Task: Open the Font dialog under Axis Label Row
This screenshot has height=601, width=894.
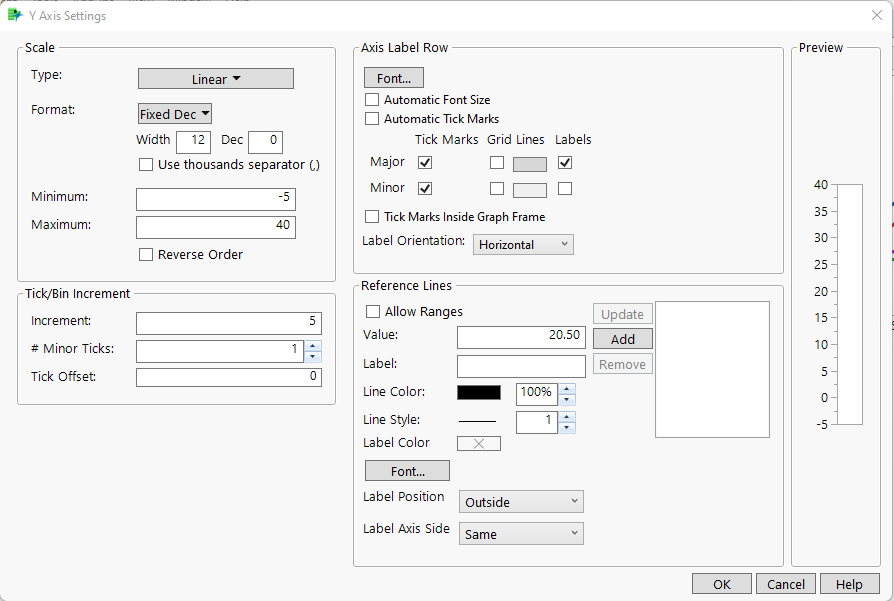Action: pyautogui.click(x=393, y=77)
